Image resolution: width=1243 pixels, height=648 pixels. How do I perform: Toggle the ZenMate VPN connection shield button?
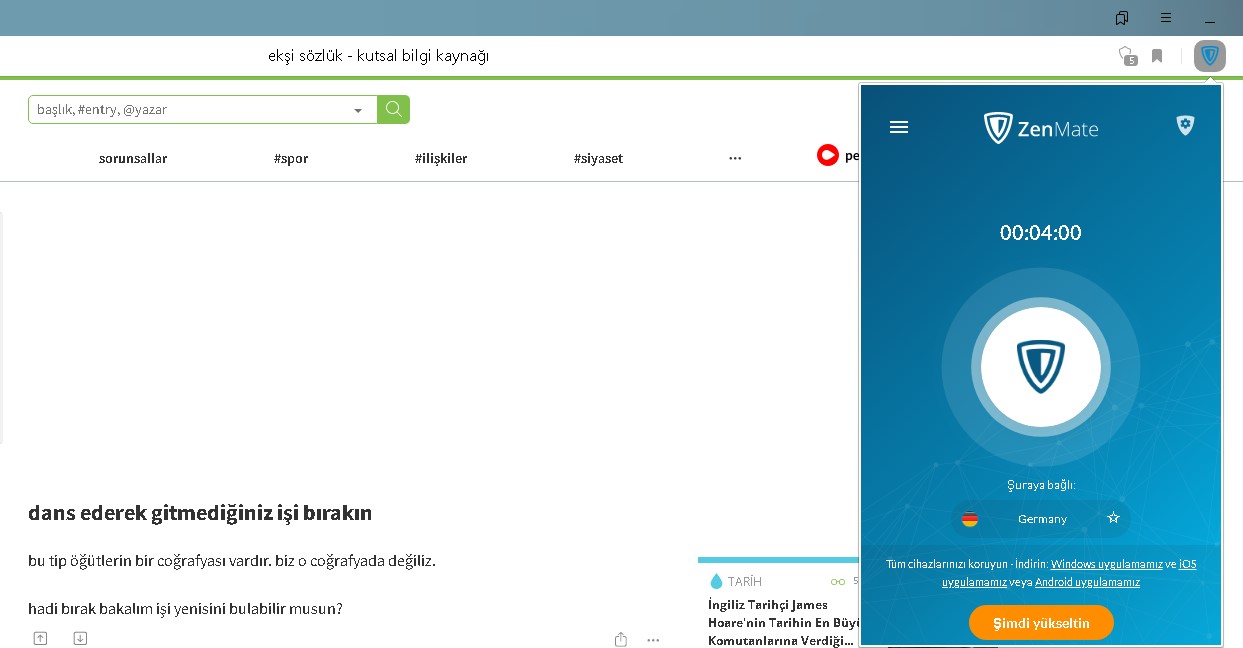1040,367
